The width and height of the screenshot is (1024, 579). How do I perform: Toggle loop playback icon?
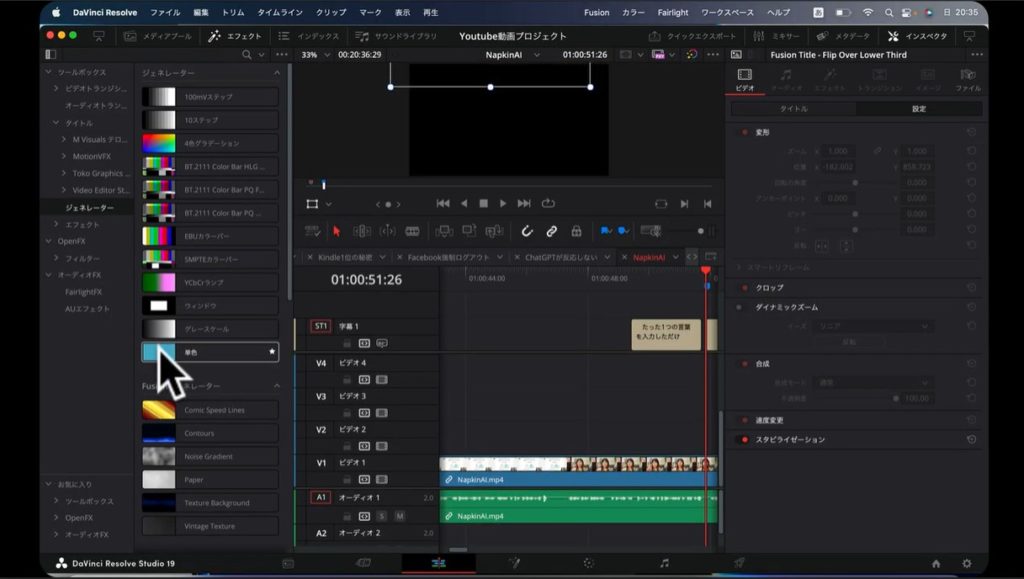548,203
